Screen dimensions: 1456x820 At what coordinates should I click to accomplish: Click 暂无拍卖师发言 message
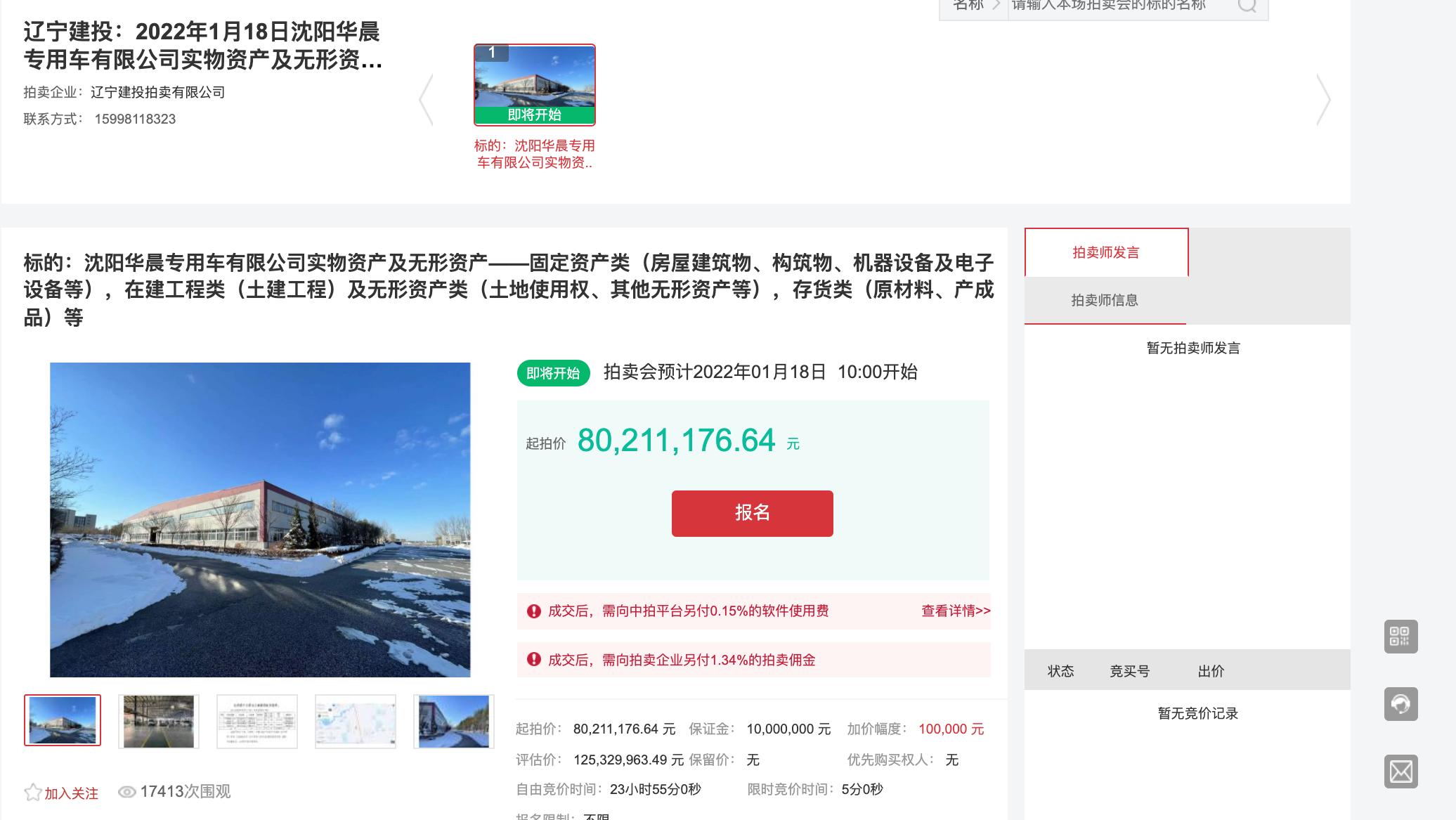click(x=1193, y=348)
